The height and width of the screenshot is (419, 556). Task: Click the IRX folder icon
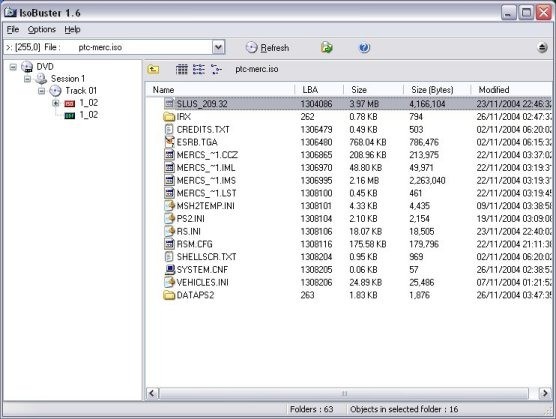[169, 117]
